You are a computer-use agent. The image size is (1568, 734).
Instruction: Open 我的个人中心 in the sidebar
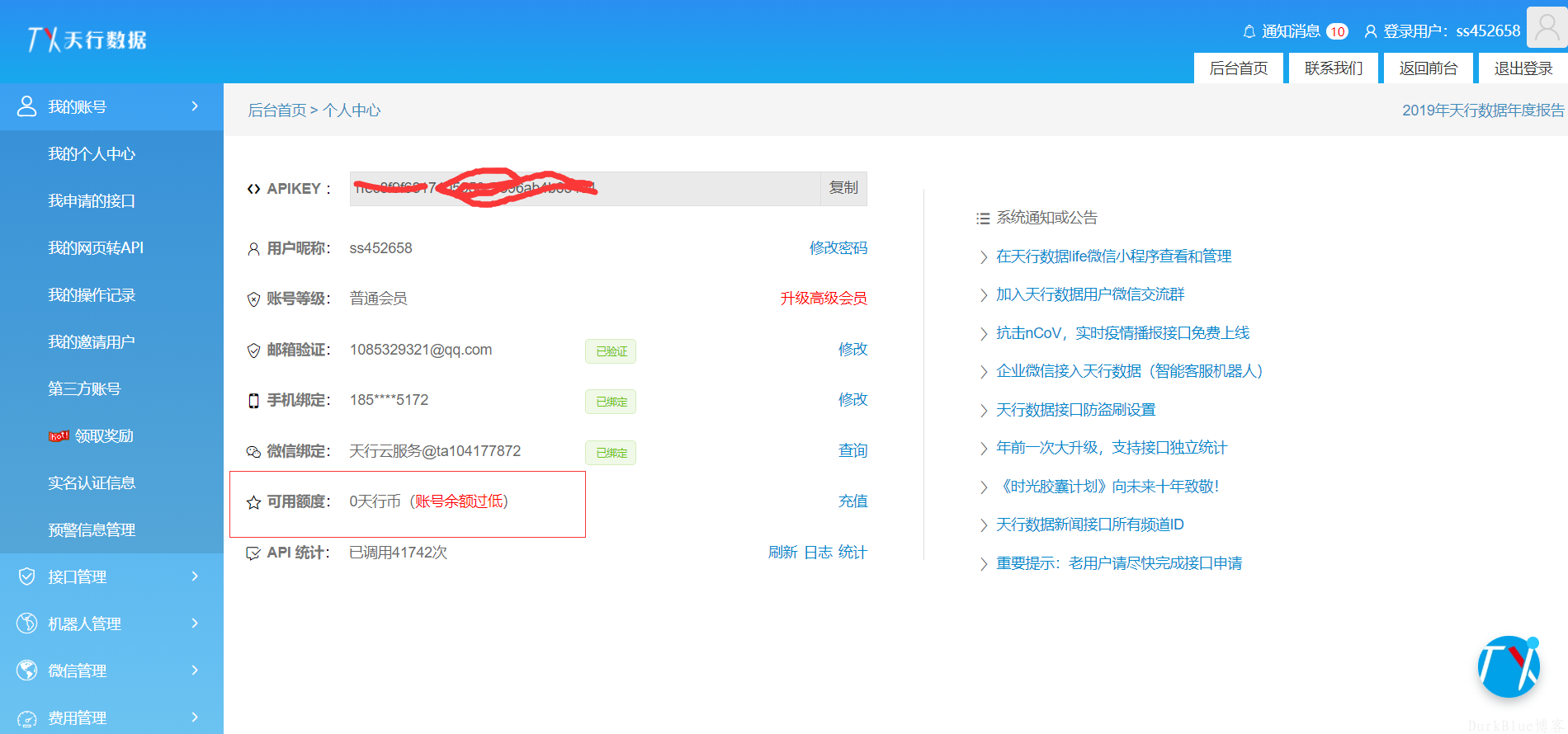(x=92, y=154)
